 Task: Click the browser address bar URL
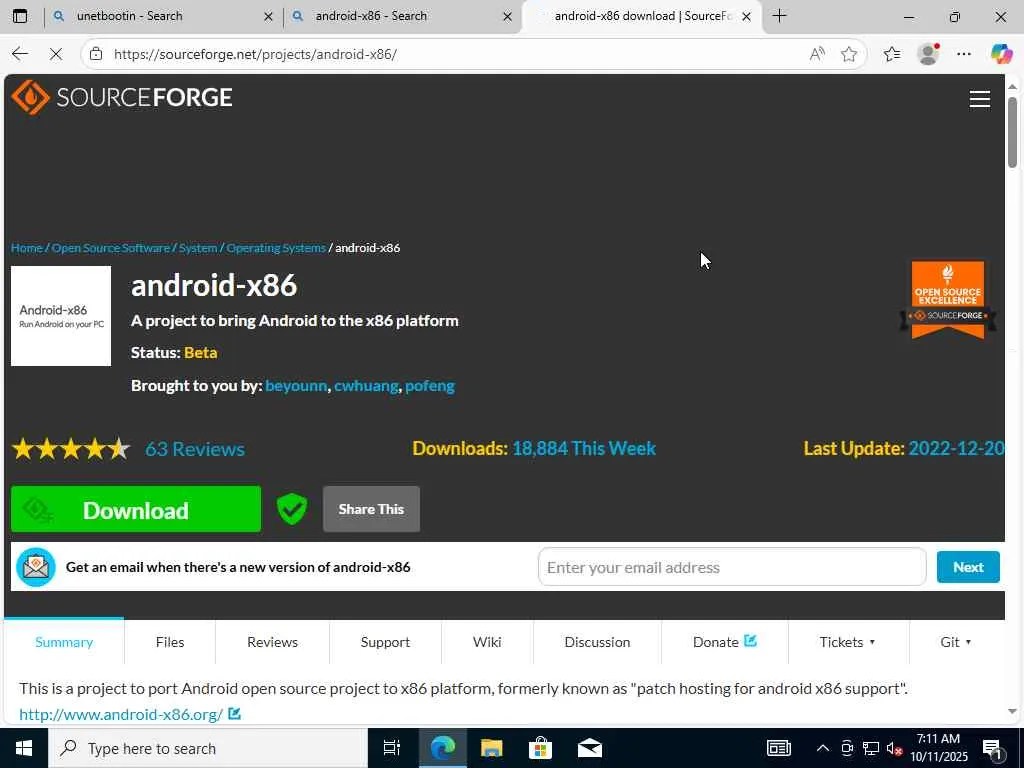point(255,54)
